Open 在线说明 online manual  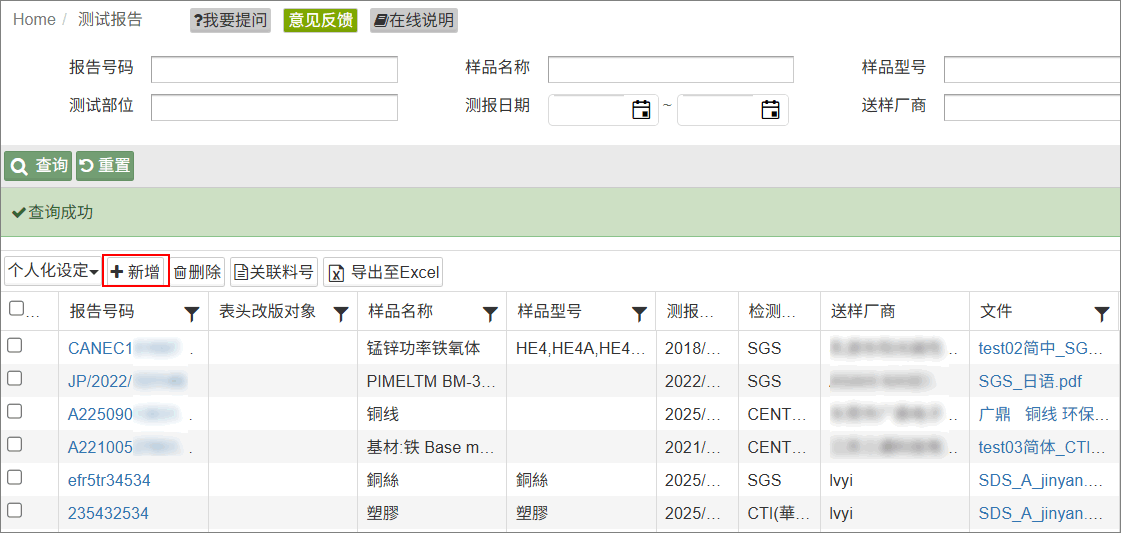click(414, 20)
